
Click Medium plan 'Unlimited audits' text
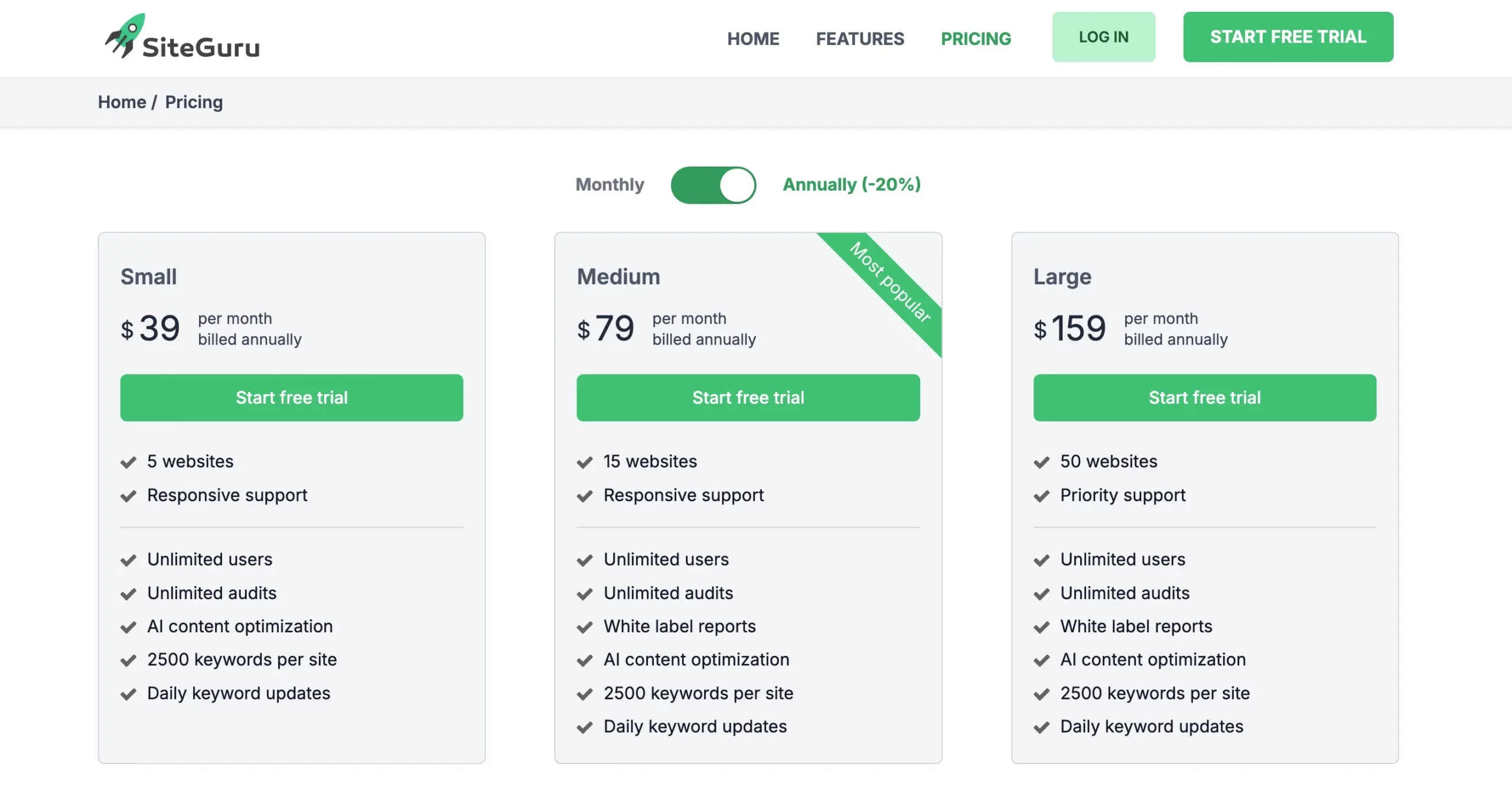click(x=669, y=593)
